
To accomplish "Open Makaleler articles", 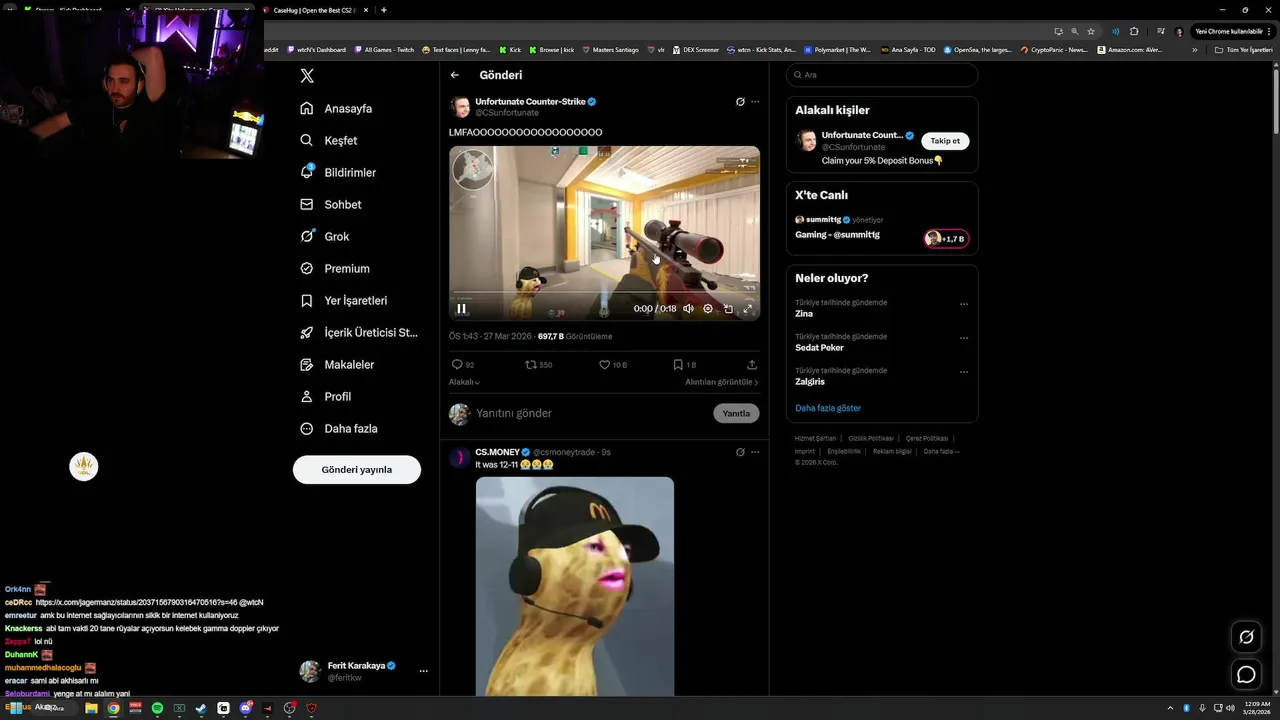I will click(x=337, y=365).
